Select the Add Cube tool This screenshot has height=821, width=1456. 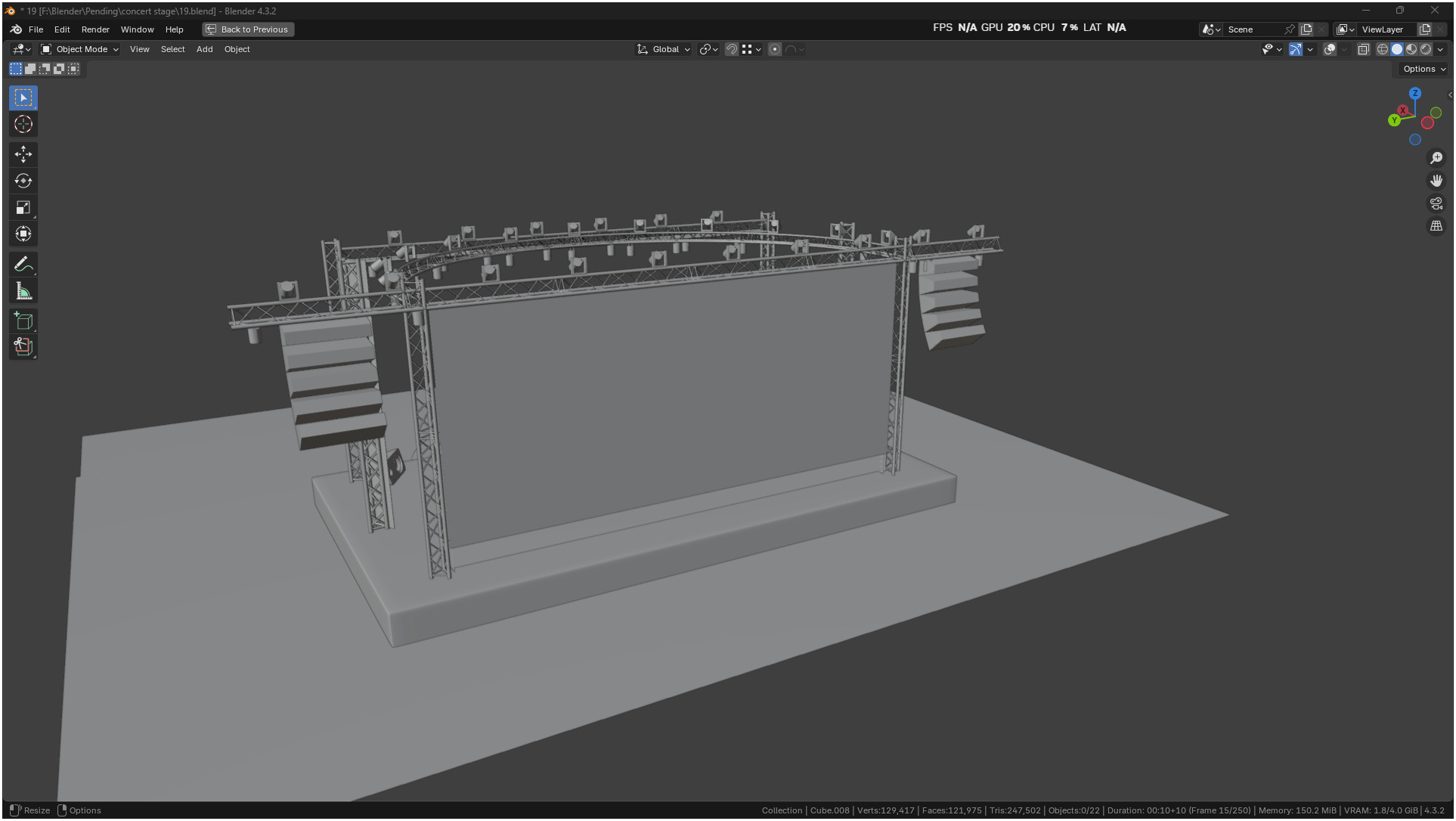(x=23, y=321)
